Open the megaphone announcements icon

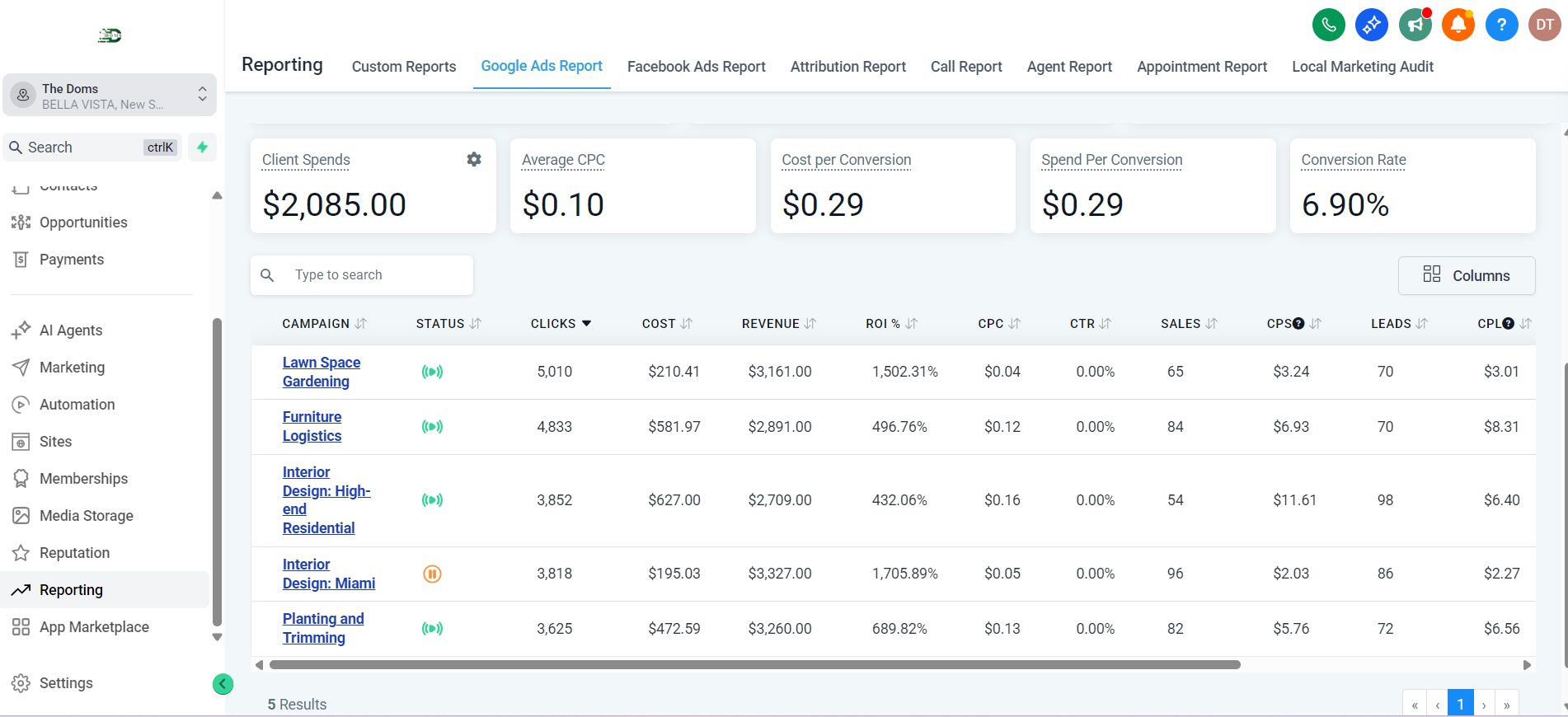pyautogui.click(x=1415, y=25)
